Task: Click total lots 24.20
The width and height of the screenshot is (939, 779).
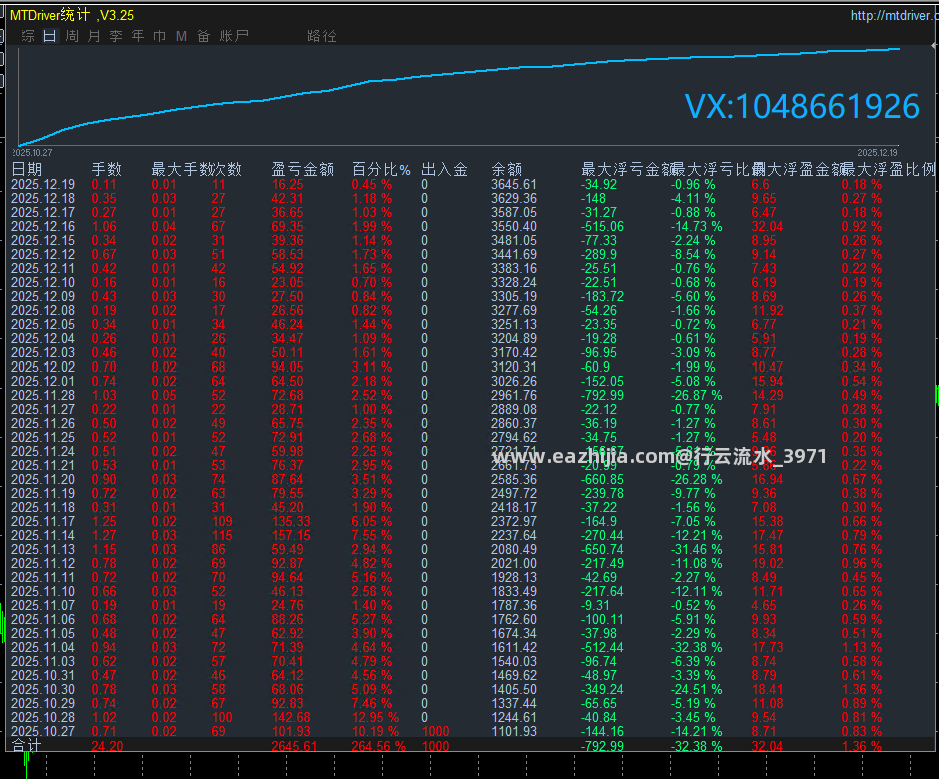Action: 108,746
